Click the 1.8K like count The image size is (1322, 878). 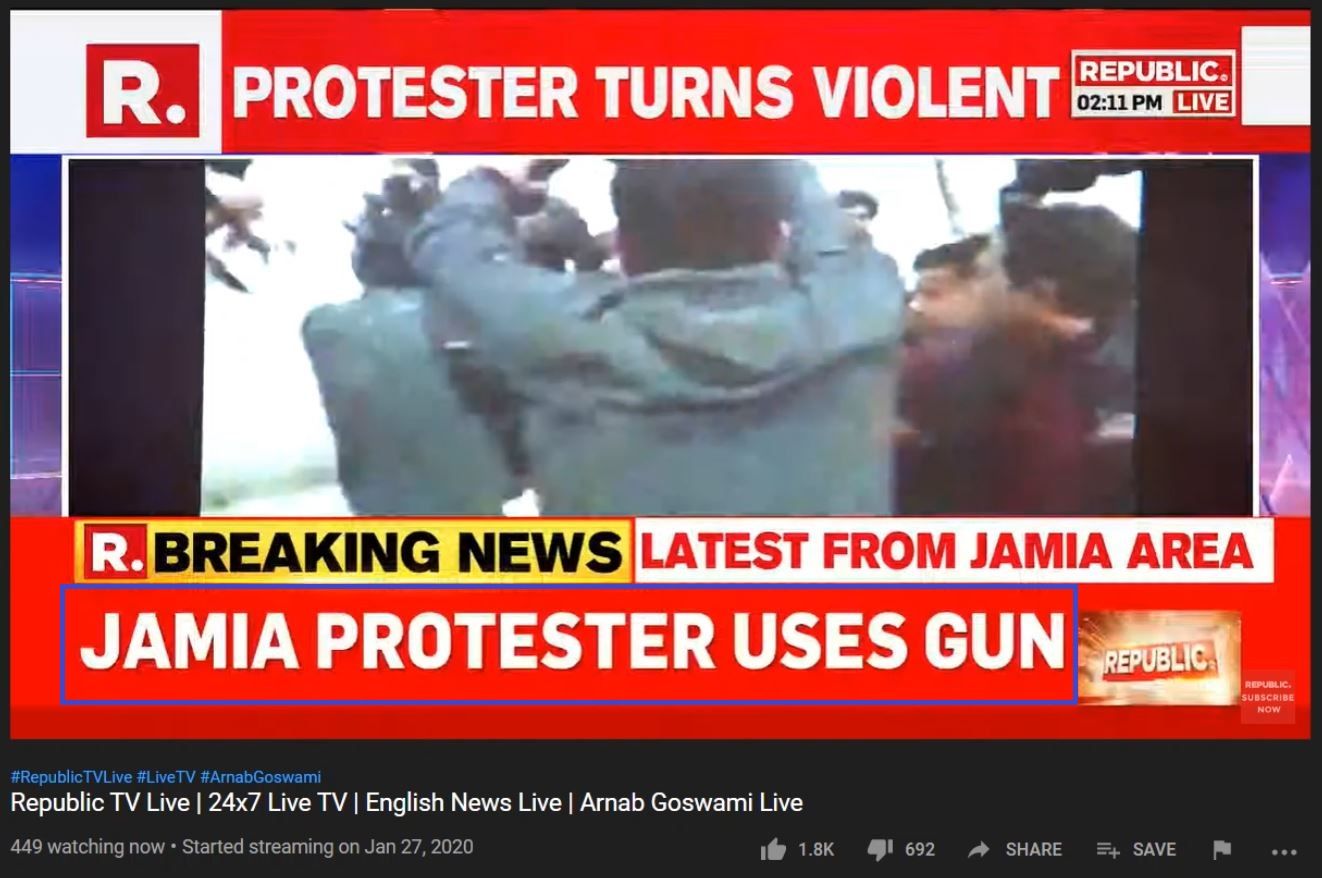coord(816,849)
